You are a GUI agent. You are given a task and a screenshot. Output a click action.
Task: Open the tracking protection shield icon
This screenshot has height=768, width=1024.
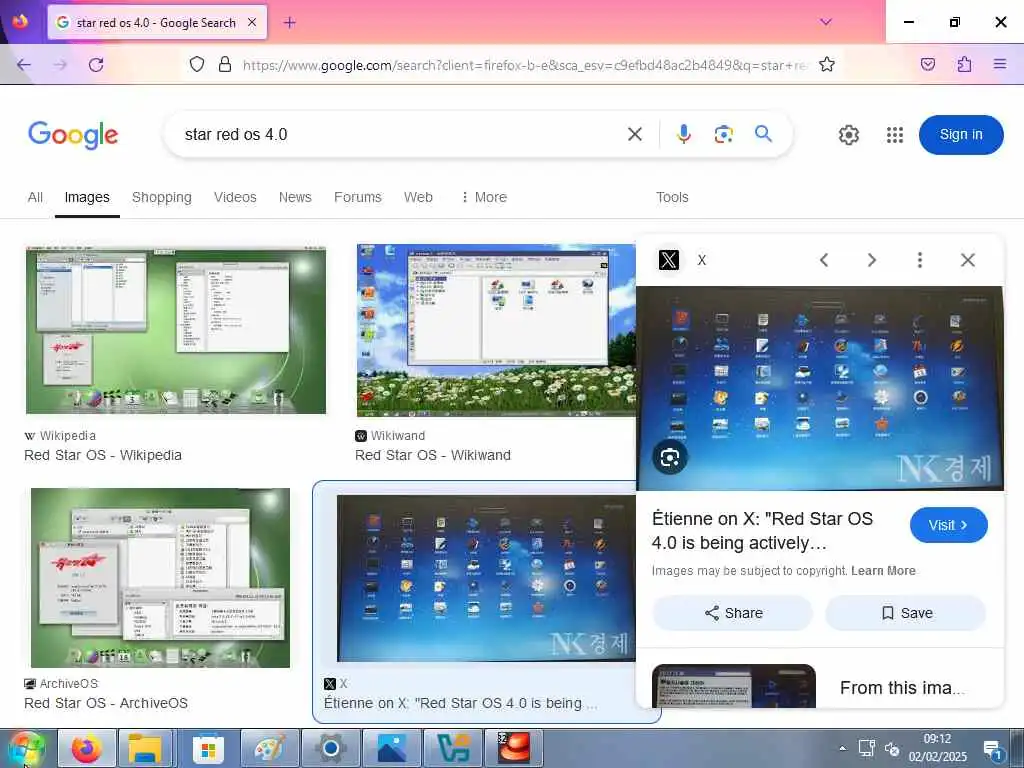[x=197, y=64]
